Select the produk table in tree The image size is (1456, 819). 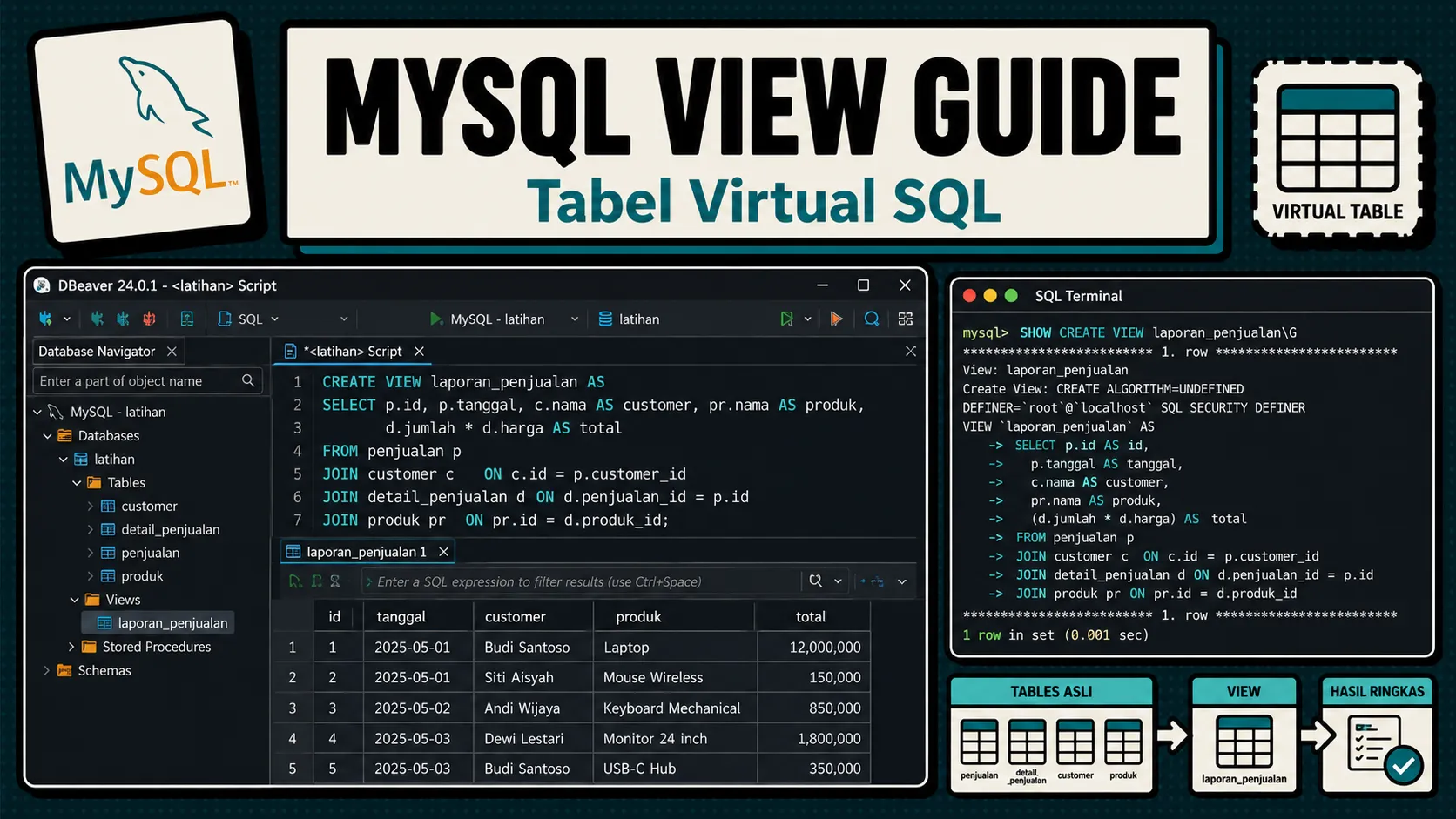click(132, 576)
